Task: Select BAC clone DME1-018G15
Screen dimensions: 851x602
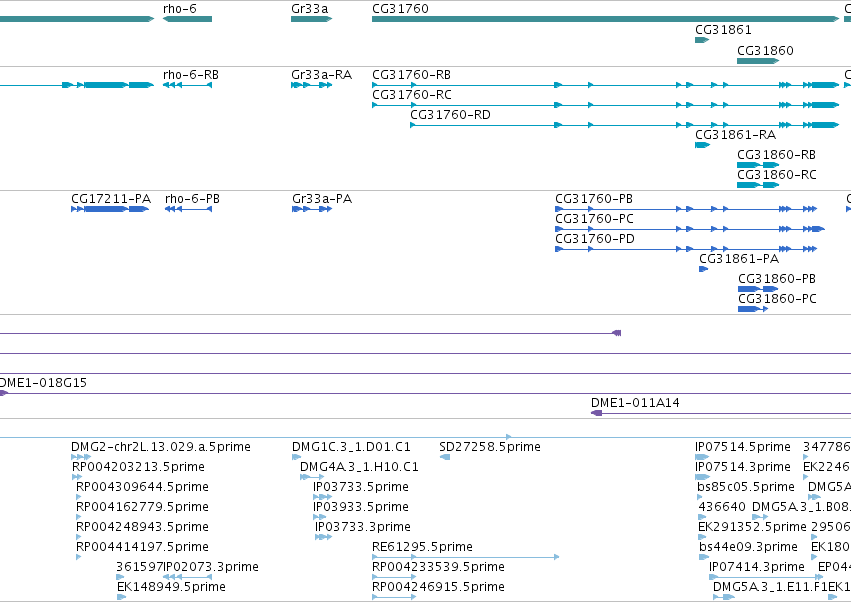Action: (x=426, y=394)
